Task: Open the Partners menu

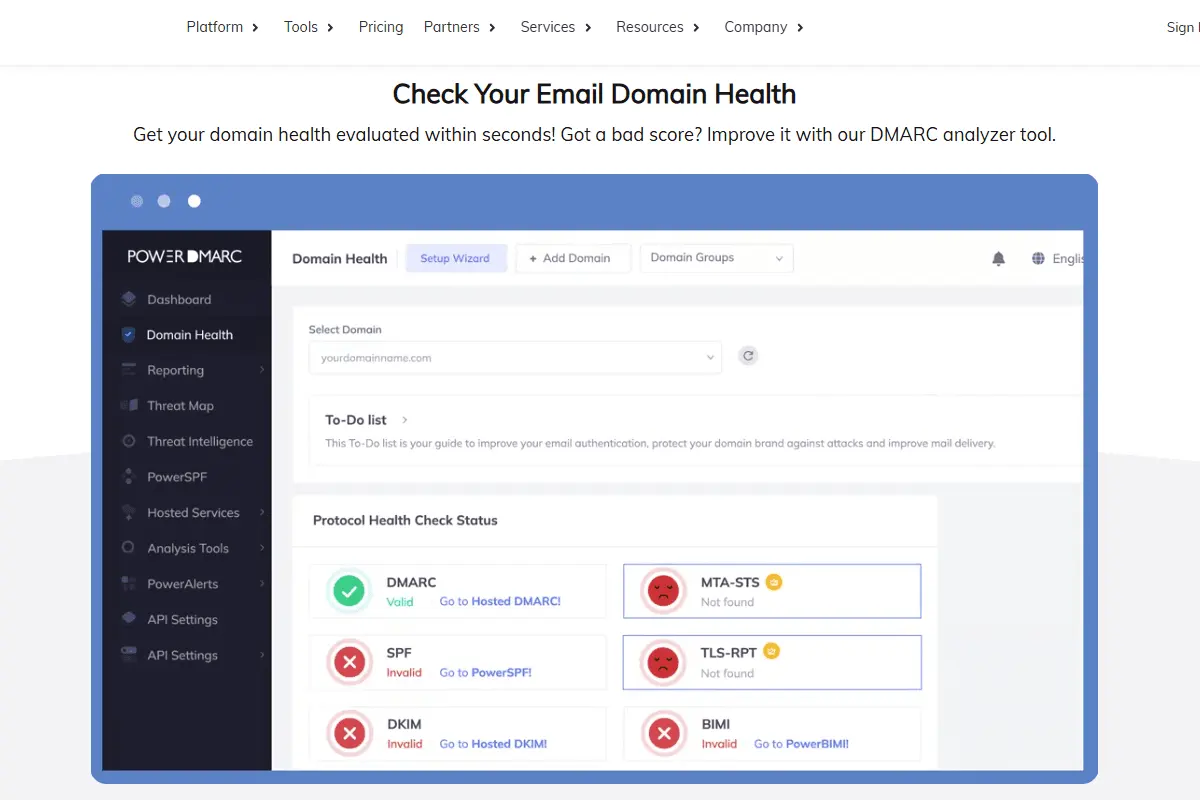Action: [460, 27]
